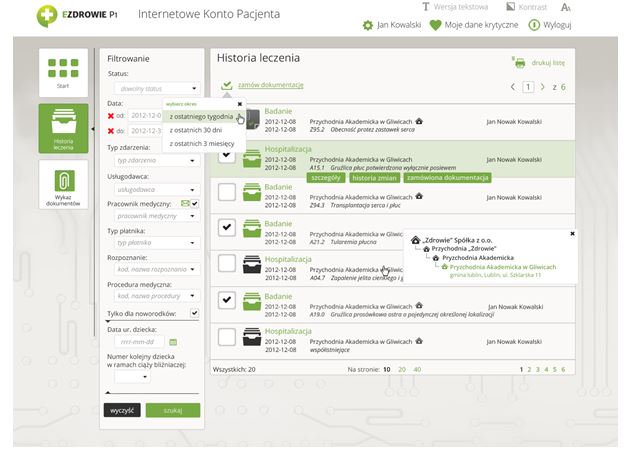Open Numer kolejny dziecka dropdown
Image resolution: width=632 pixels, height=458 pixels.
(132, 377)
